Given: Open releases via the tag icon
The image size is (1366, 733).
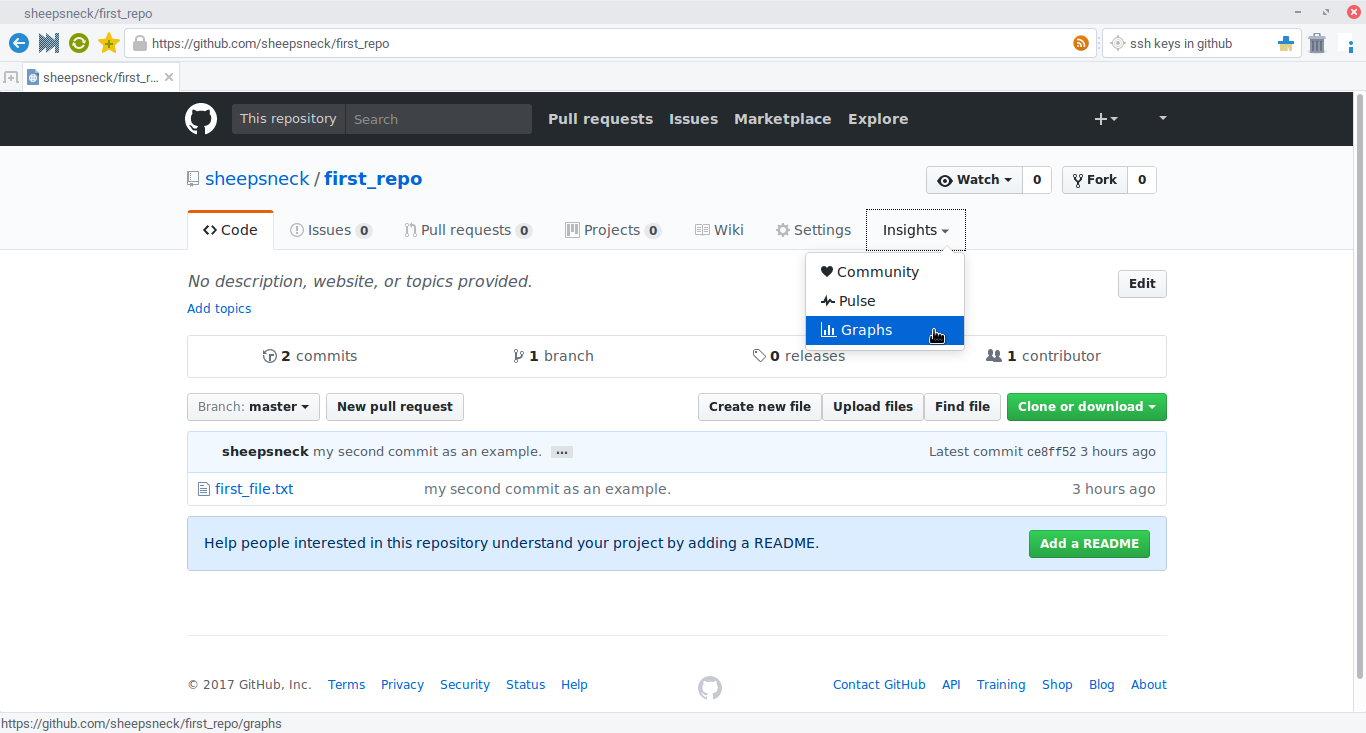Looking at the screenshot, I should pyautogui.click(x=759, y=355).
